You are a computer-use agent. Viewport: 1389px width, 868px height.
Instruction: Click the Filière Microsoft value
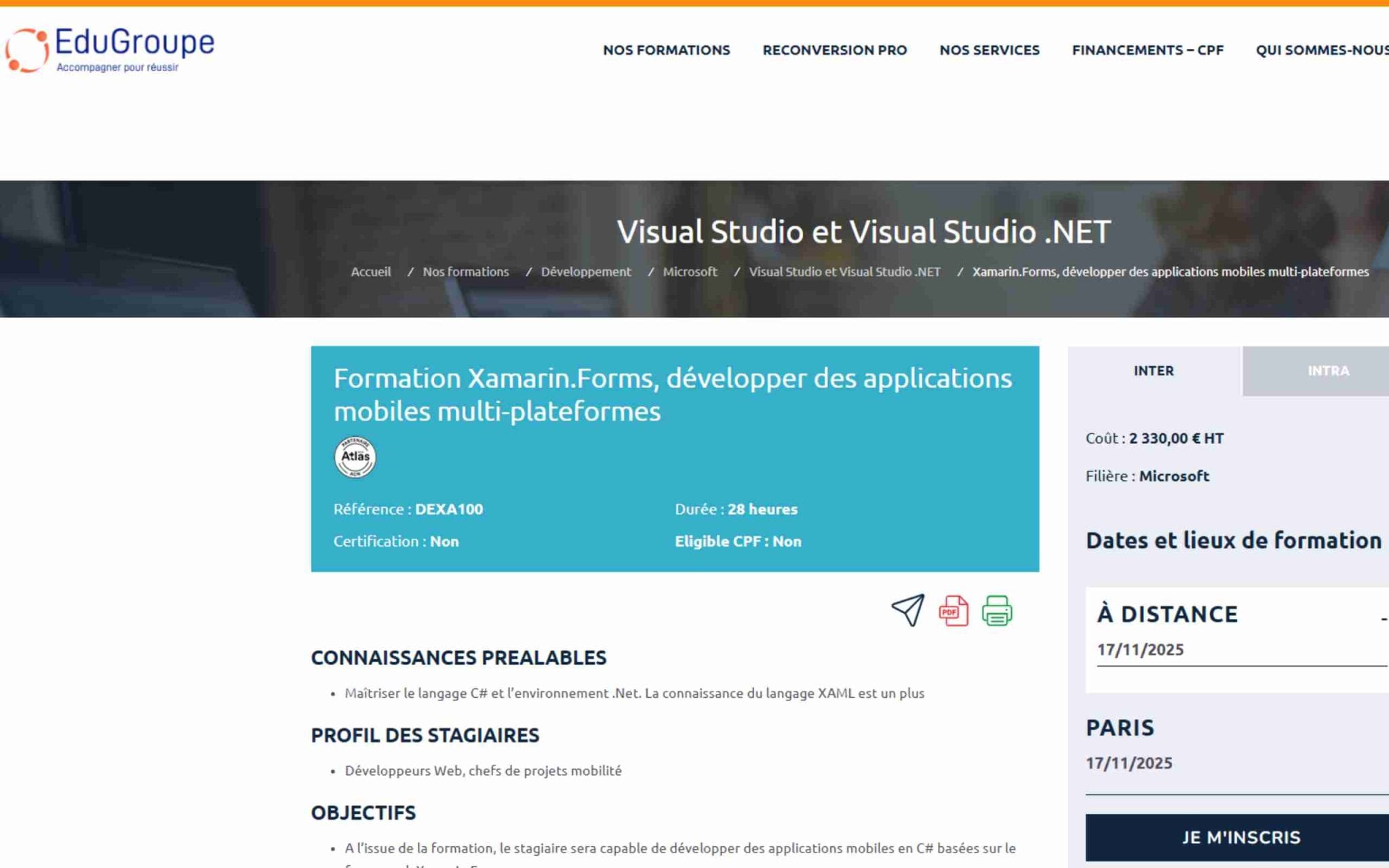(x=1174, y=476)
